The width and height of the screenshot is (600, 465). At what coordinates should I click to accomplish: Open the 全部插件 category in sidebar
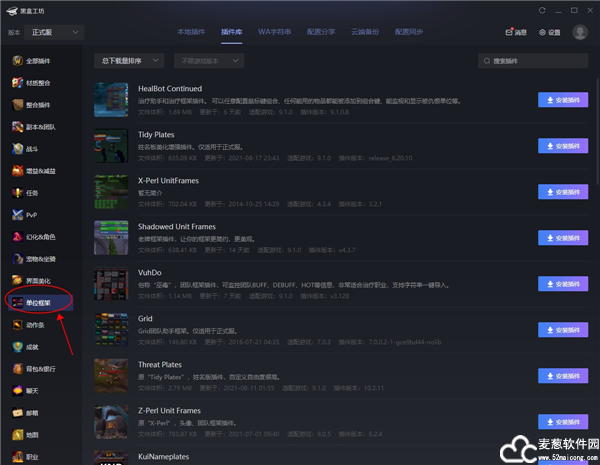(31, 61)
